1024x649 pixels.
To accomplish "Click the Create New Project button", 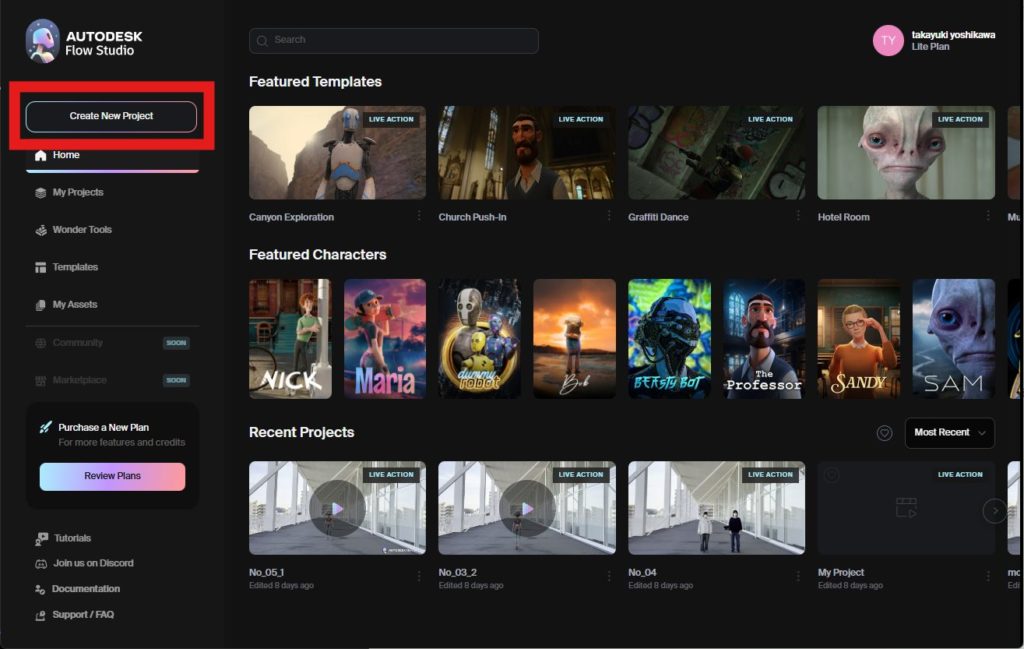I will pyautogui.click(x=111, y=116).
